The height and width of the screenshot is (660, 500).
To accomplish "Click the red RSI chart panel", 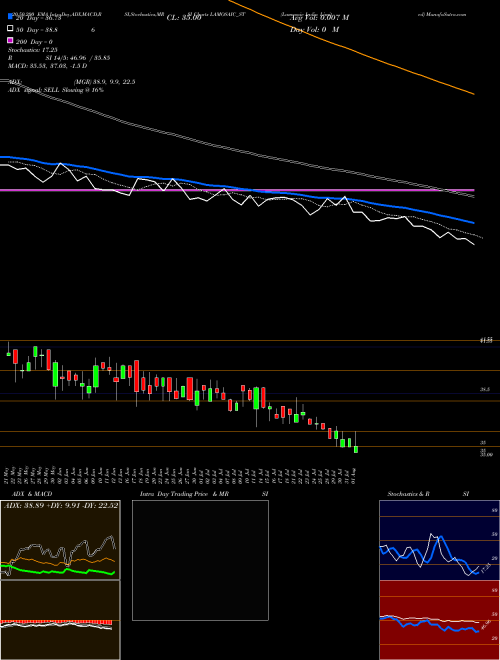I will (x=439, y=620).
